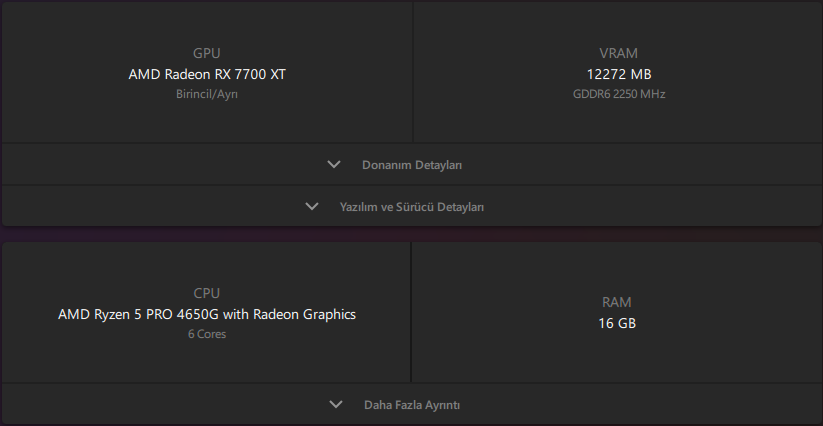The width and height of the screenshot is (823, 426).
Task: Click the Yazılım ve Sürücü Detayları text label
Action: 412,207
